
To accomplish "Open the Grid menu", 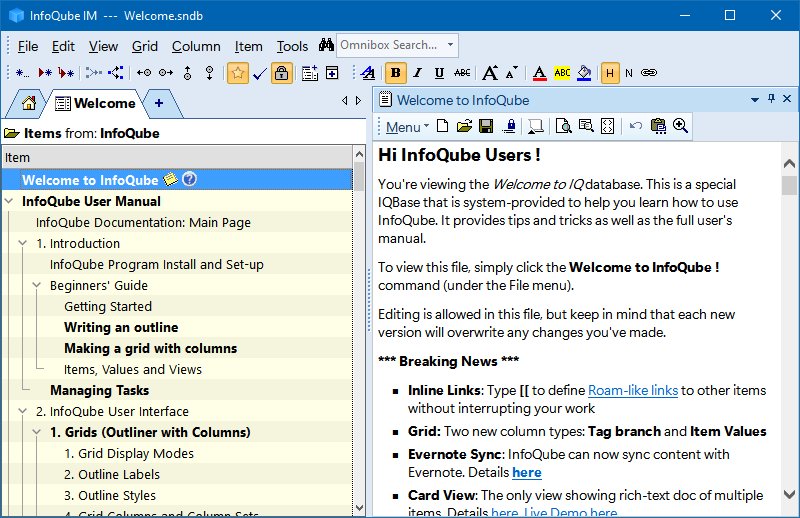I will [145, 46].
